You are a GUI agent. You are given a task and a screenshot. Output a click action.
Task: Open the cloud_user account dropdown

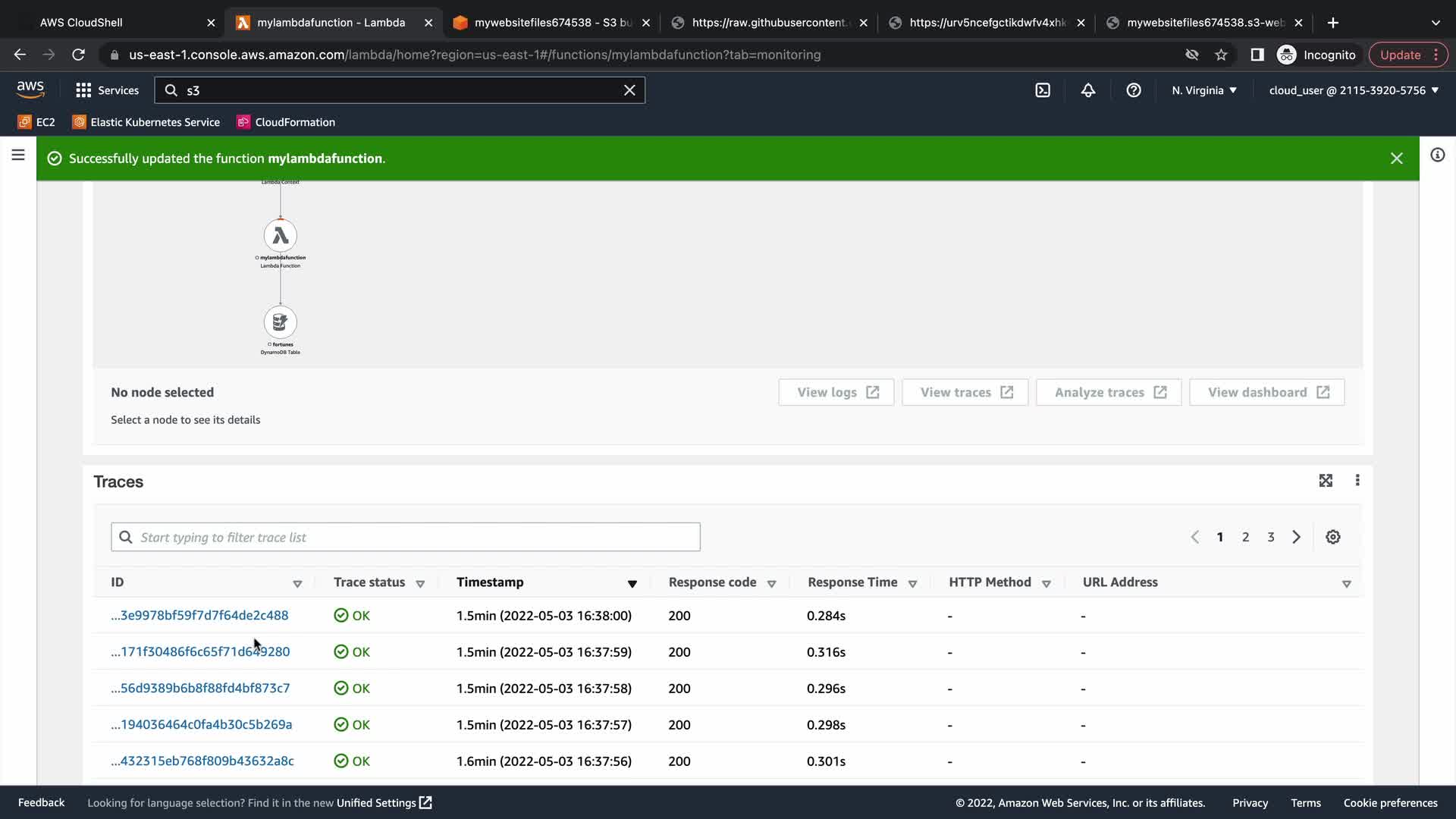1354,90
